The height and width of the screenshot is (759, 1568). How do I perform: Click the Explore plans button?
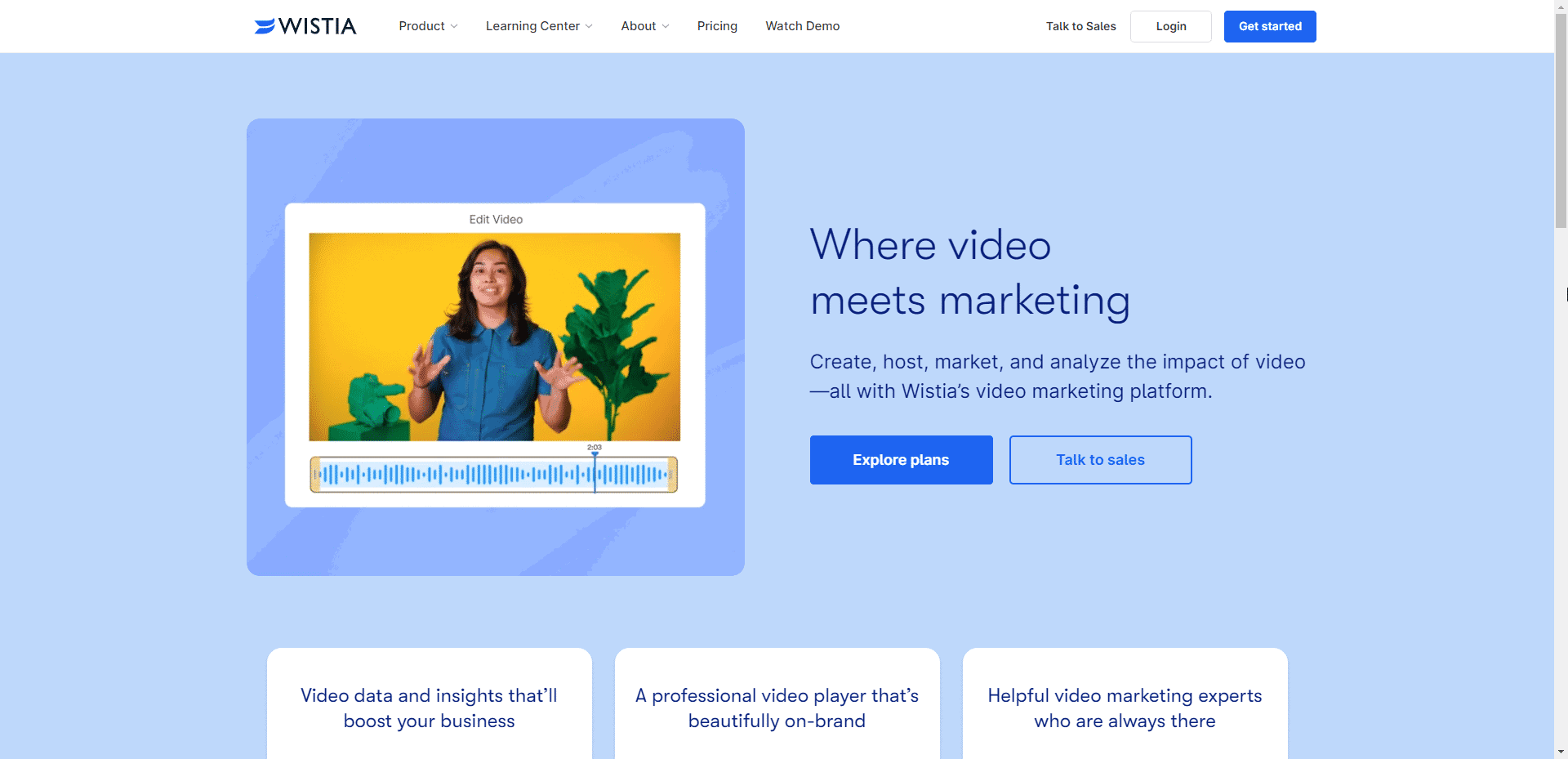[900, 459]
